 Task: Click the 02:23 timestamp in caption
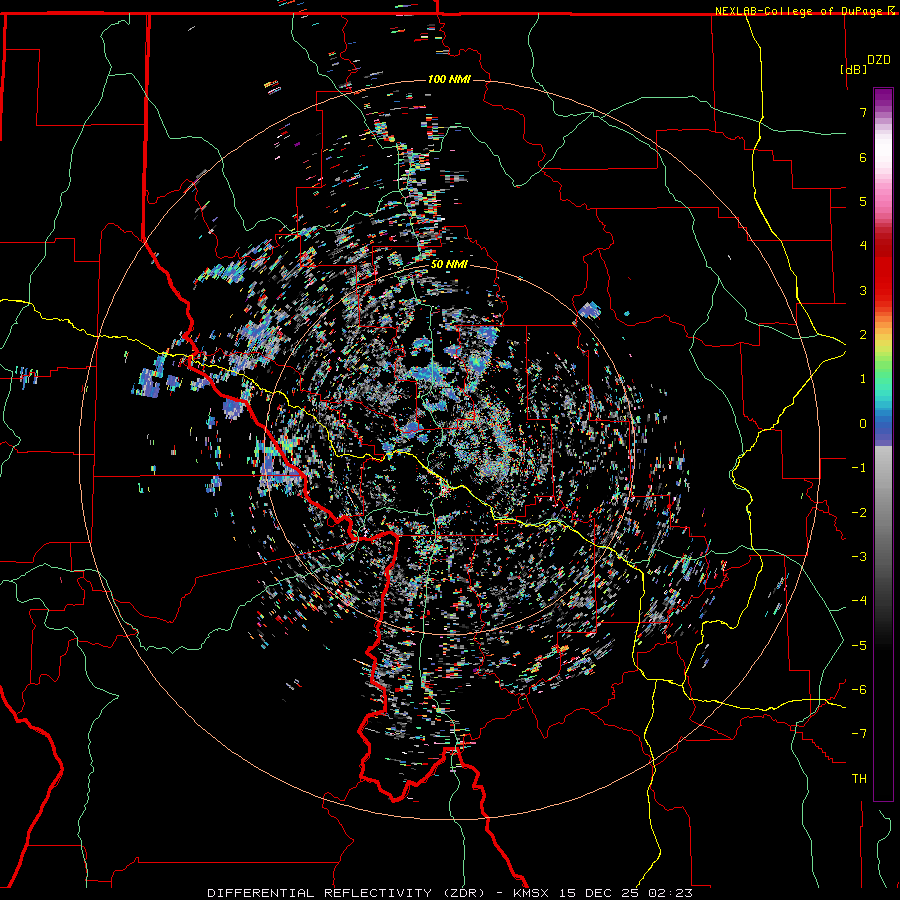click(x=671, y=893)
